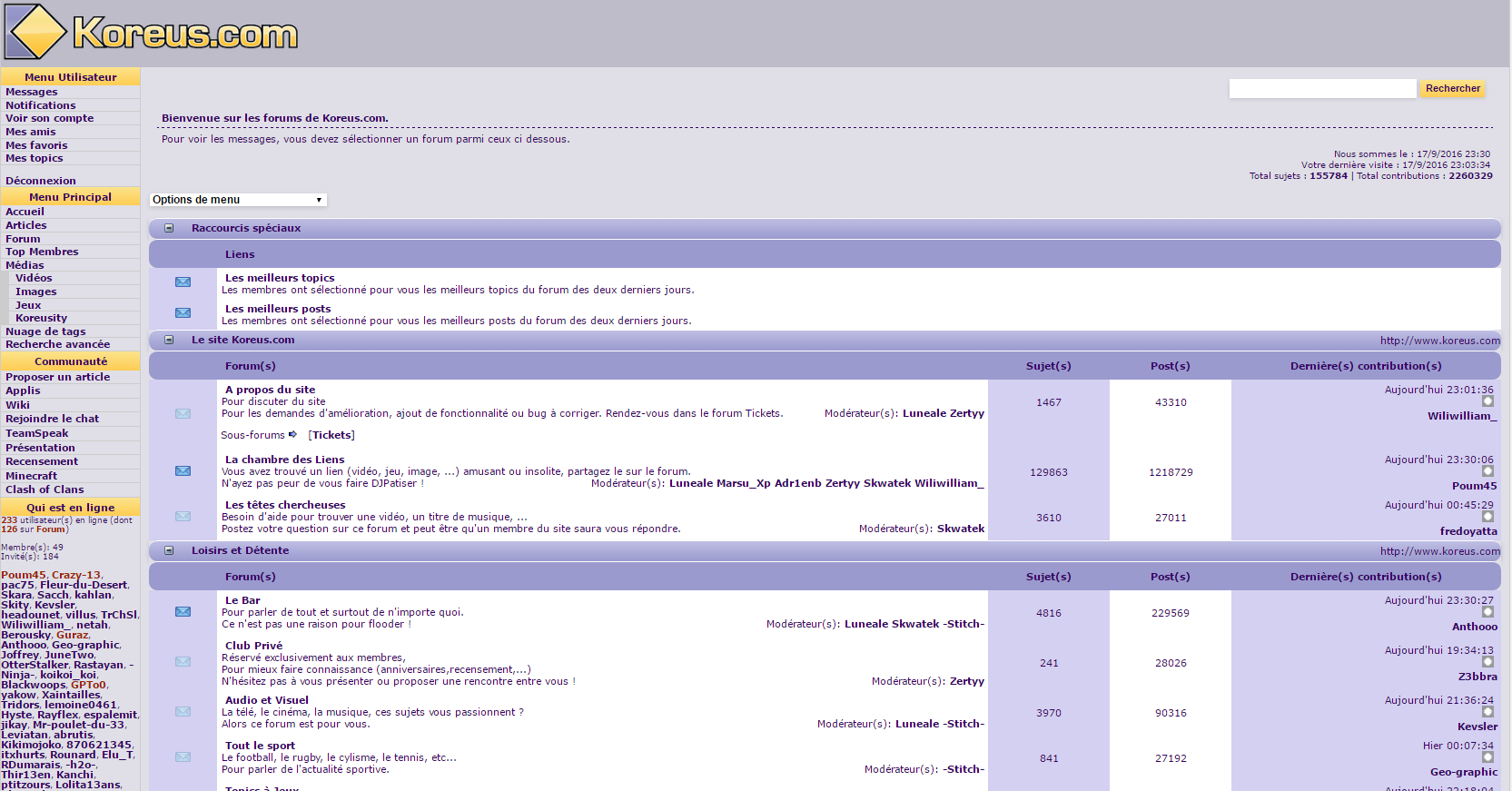The image size is (1512, 791).
Task: Open the Options de menu dropdown
Action: [237, 200]
